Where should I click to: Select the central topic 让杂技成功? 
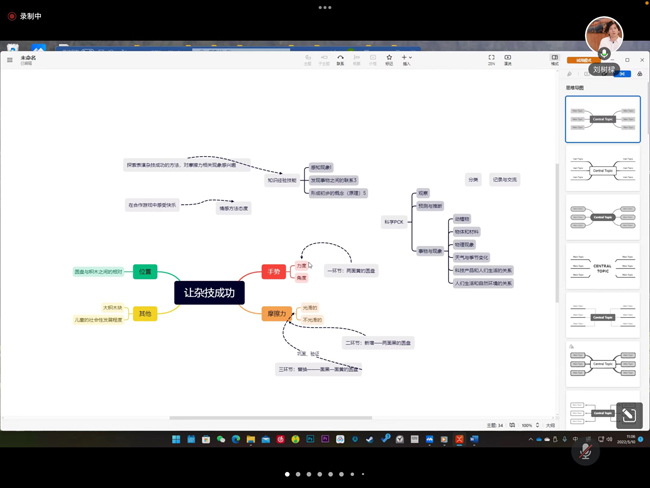[209, 293]
